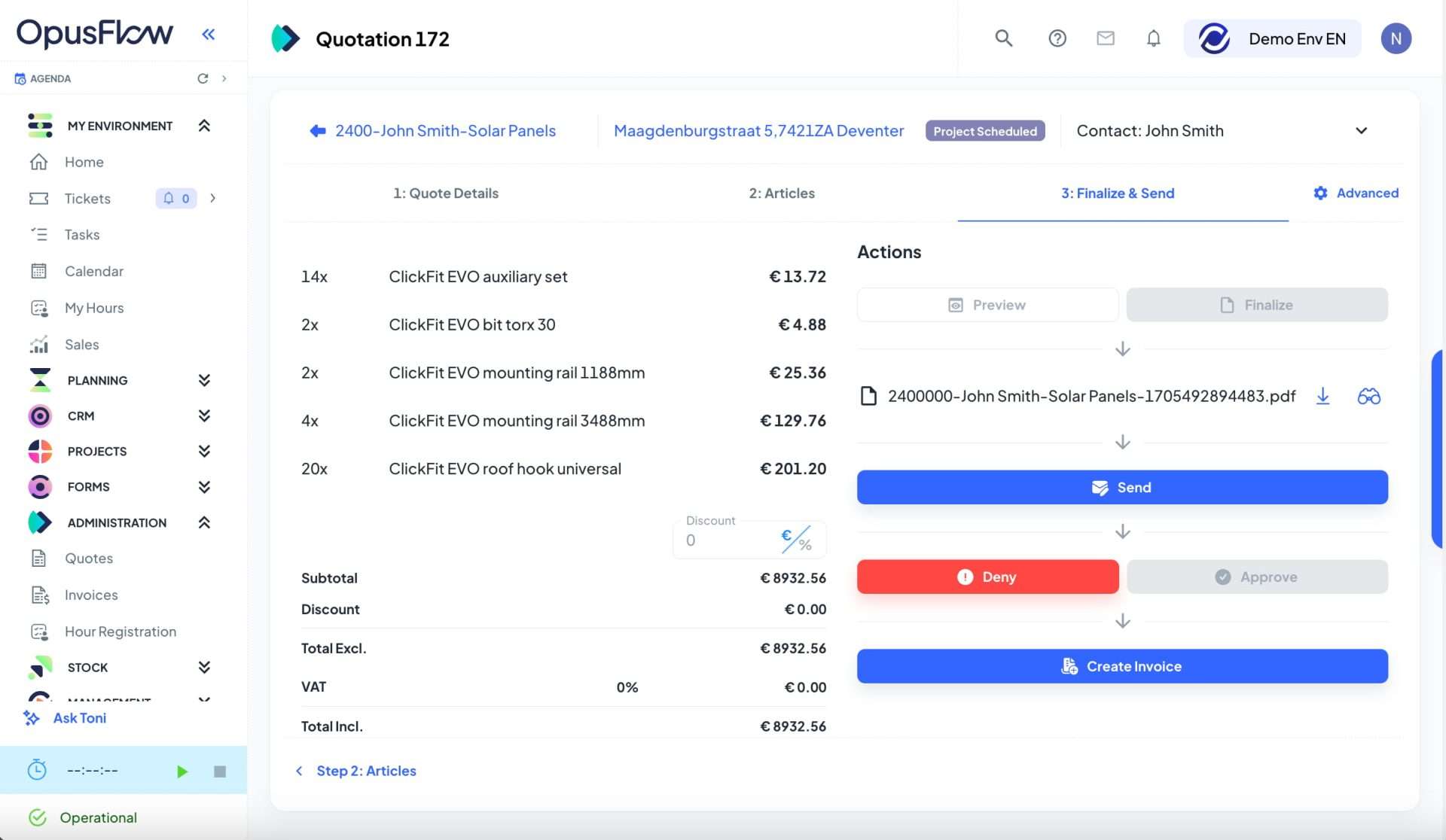Click the Planning hourglass icon

point(40,380)
